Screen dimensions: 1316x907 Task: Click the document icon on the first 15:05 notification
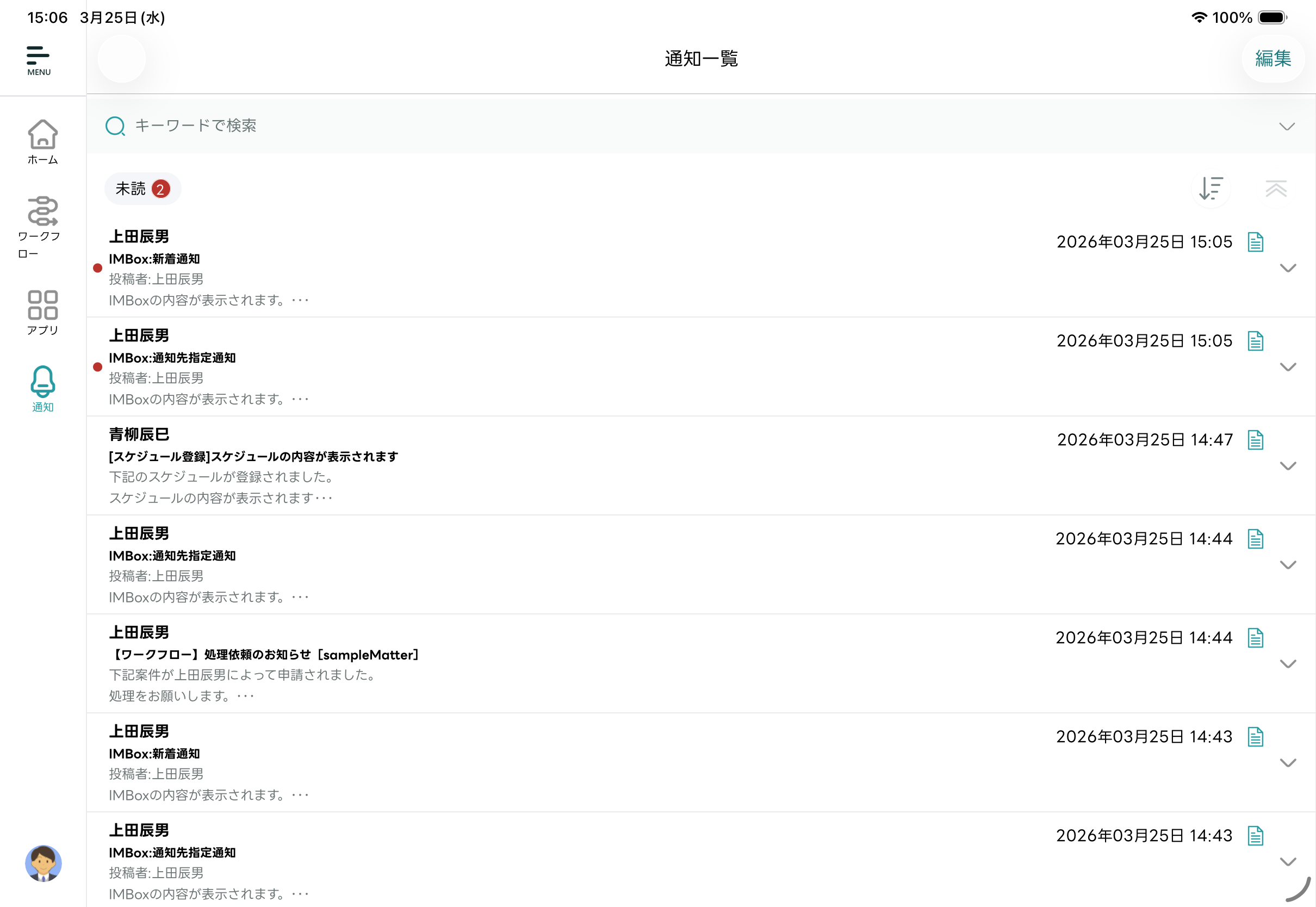pos(1255,242)
